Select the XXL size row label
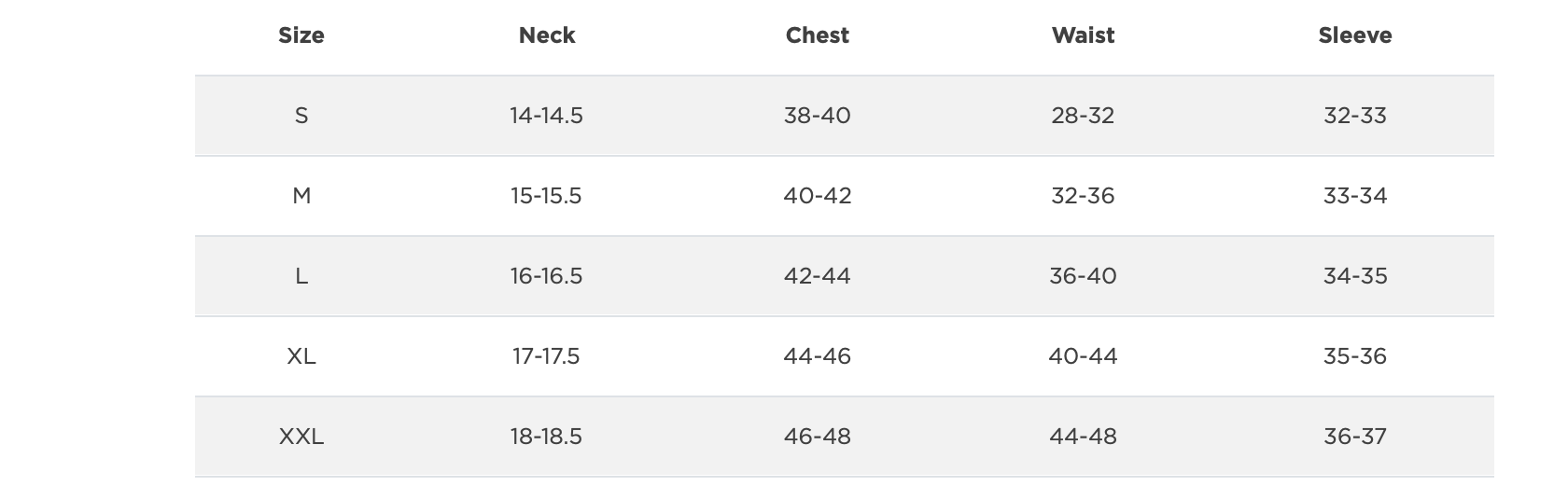Screen dimensions: 1568x500 click(x=301, y=437)
